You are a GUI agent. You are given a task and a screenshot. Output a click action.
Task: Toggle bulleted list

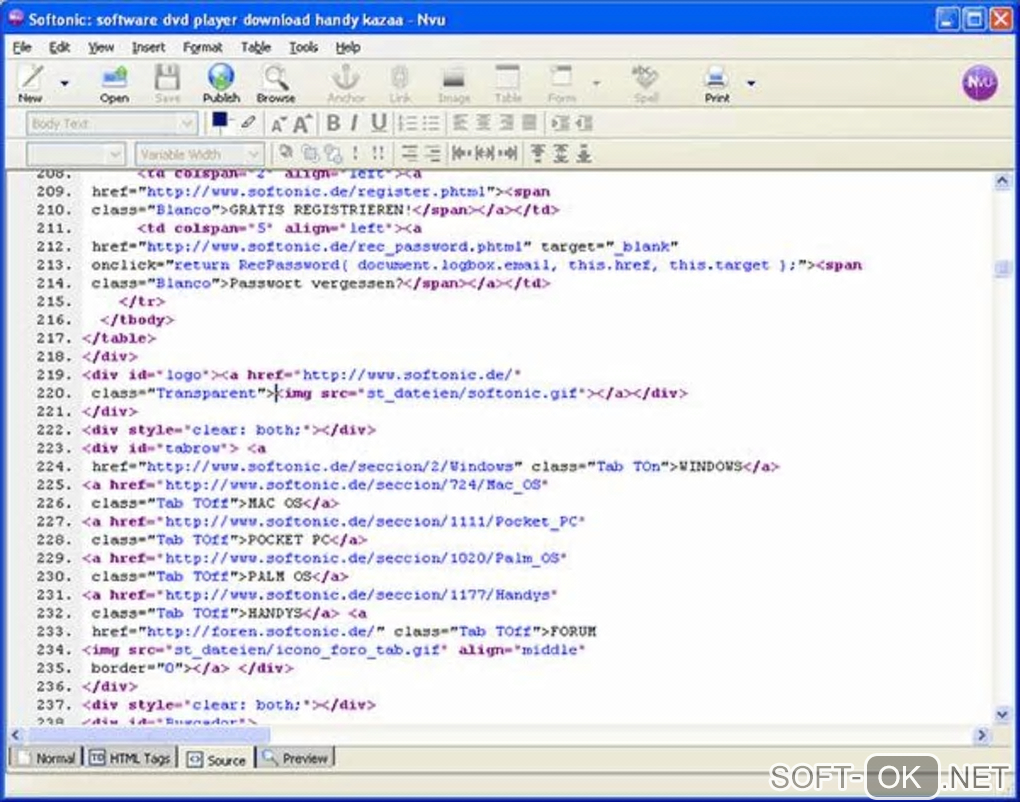(x=431, y=123)
